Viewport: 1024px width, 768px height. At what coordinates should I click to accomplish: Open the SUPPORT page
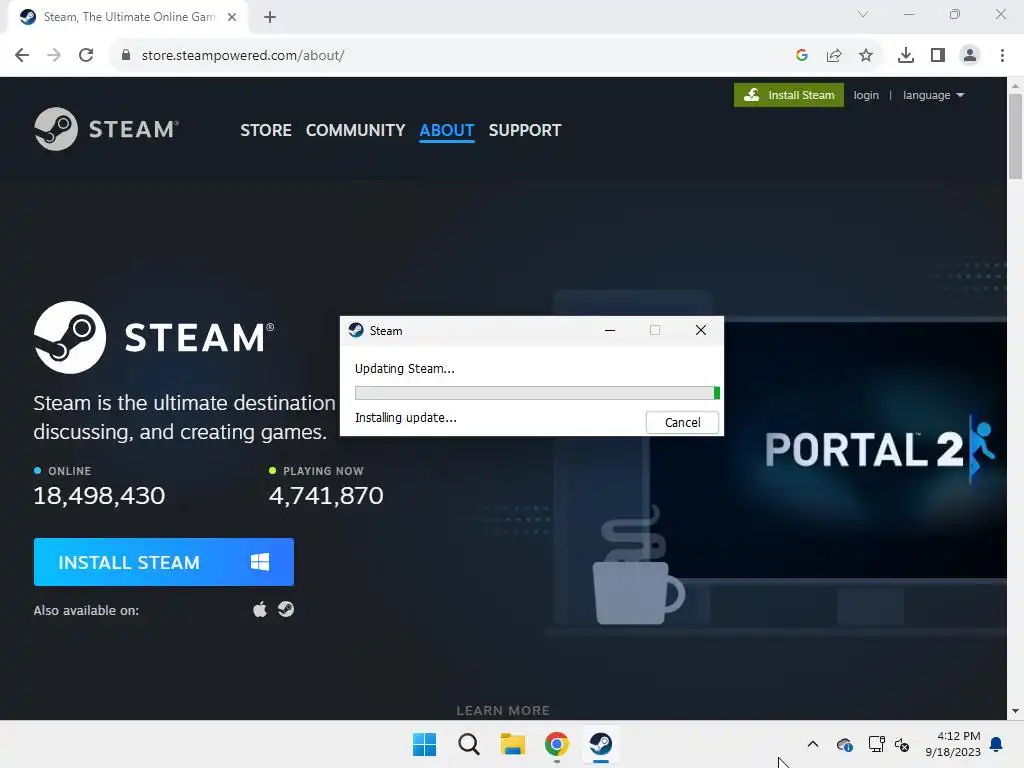tap(524, 130)
